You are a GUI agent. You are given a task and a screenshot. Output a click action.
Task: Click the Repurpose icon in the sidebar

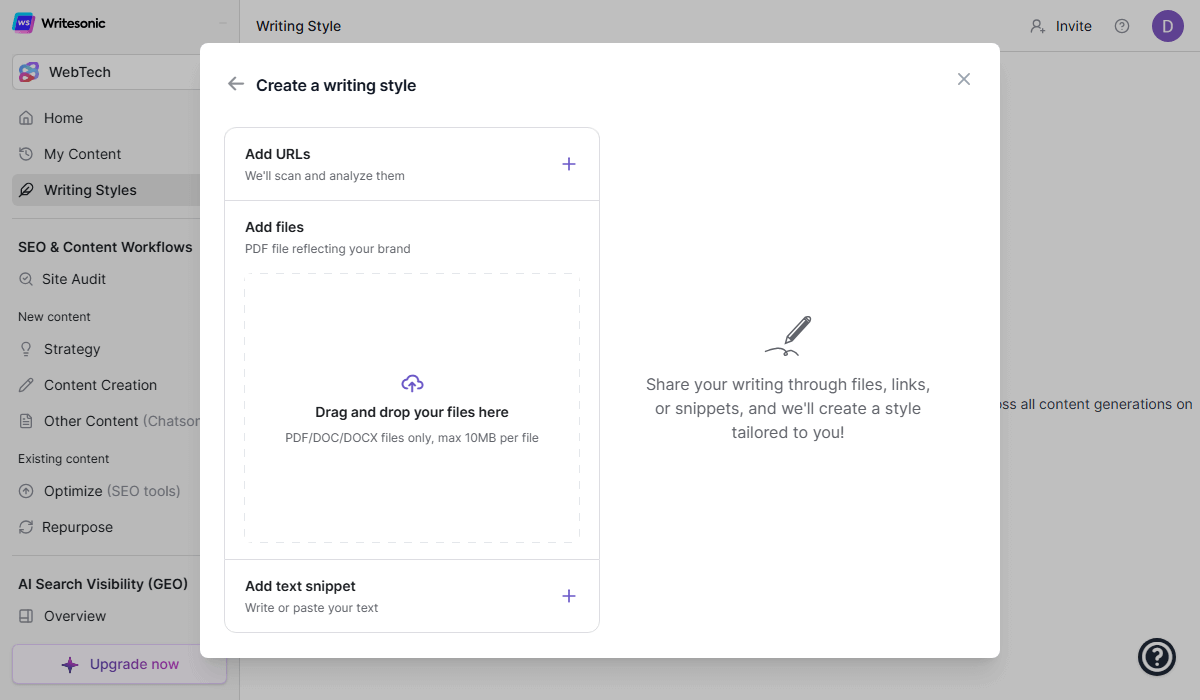(x=27, y=527)
